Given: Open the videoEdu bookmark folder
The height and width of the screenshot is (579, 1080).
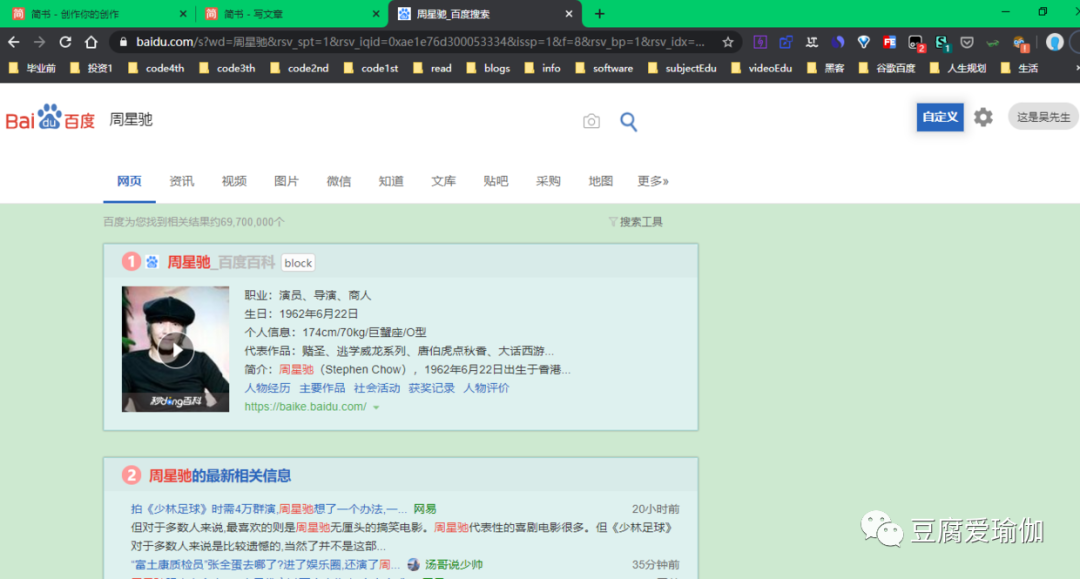Looking at the screenshot, I should pos(762,68).
